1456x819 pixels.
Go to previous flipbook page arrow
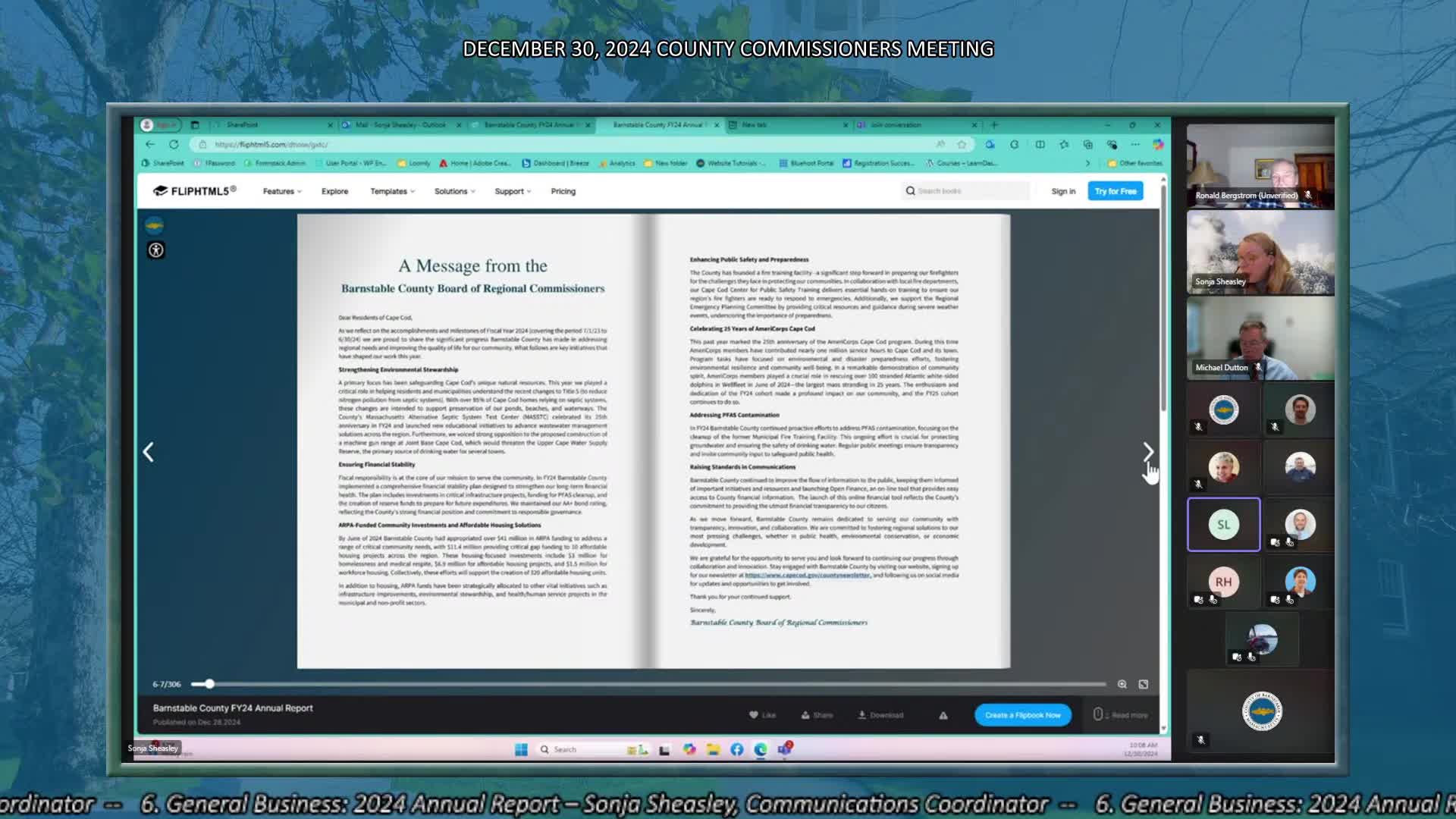149,453
